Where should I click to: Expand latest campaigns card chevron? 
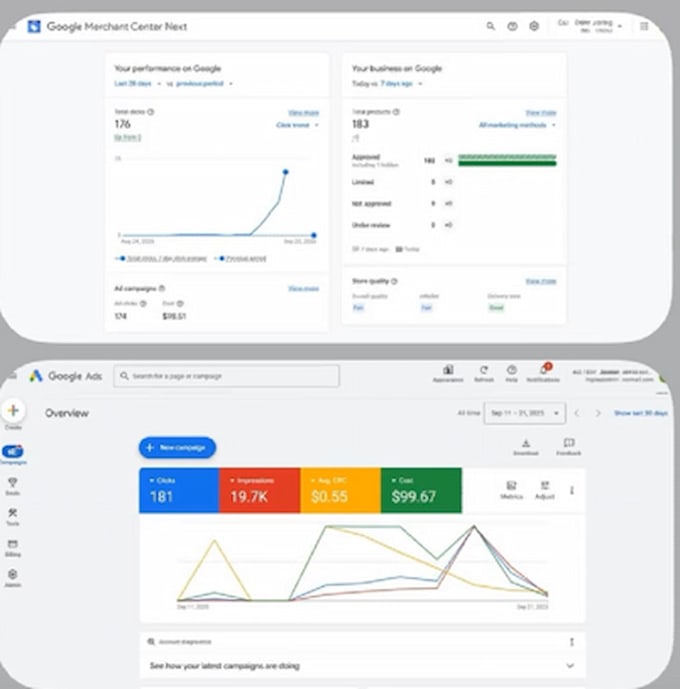click(570, 666)
